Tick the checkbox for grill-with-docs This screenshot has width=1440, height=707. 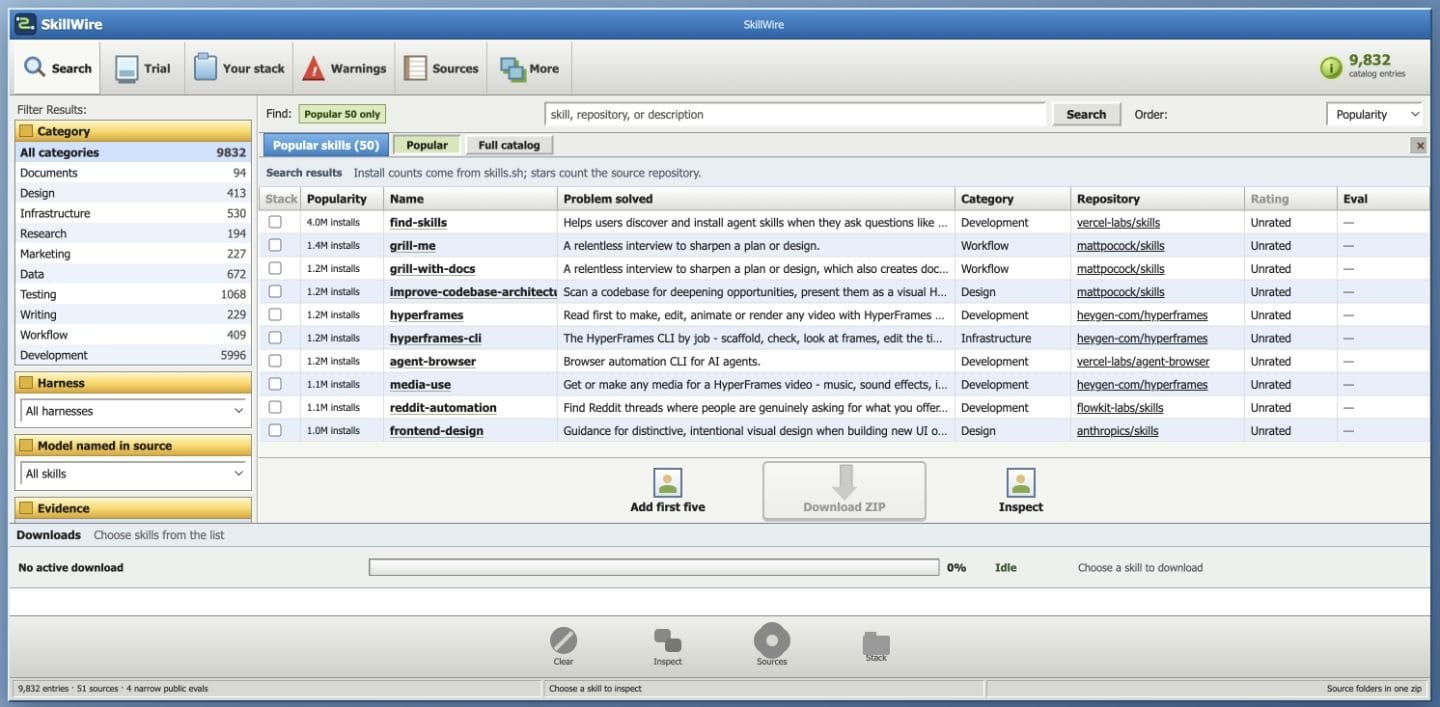point(275,268)
